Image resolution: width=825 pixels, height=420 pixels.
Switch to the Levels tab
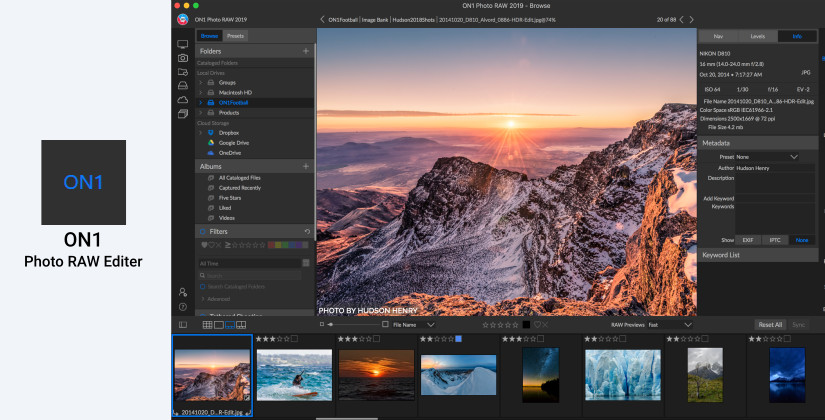(757, 36)
